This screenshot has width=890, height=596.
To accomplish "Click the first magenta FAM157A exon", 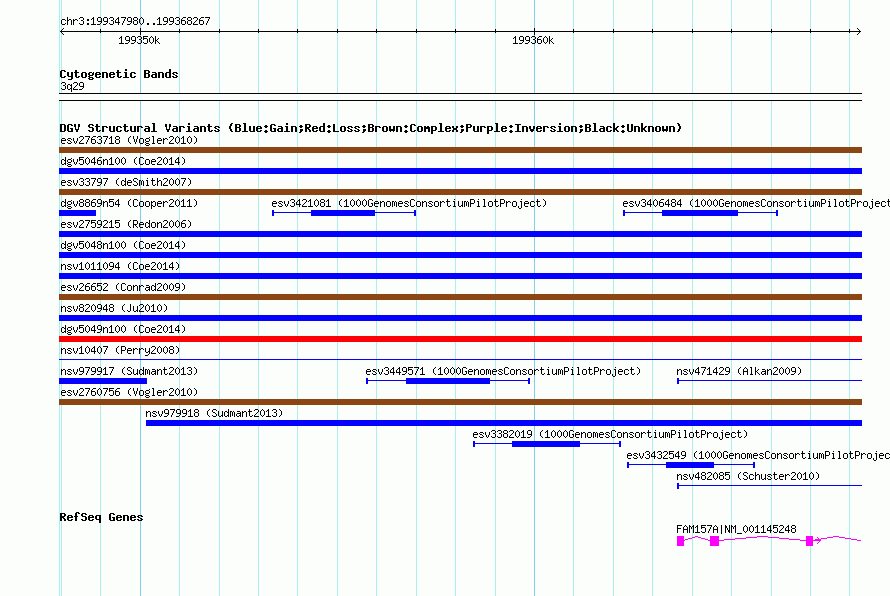I will point(681,541).
